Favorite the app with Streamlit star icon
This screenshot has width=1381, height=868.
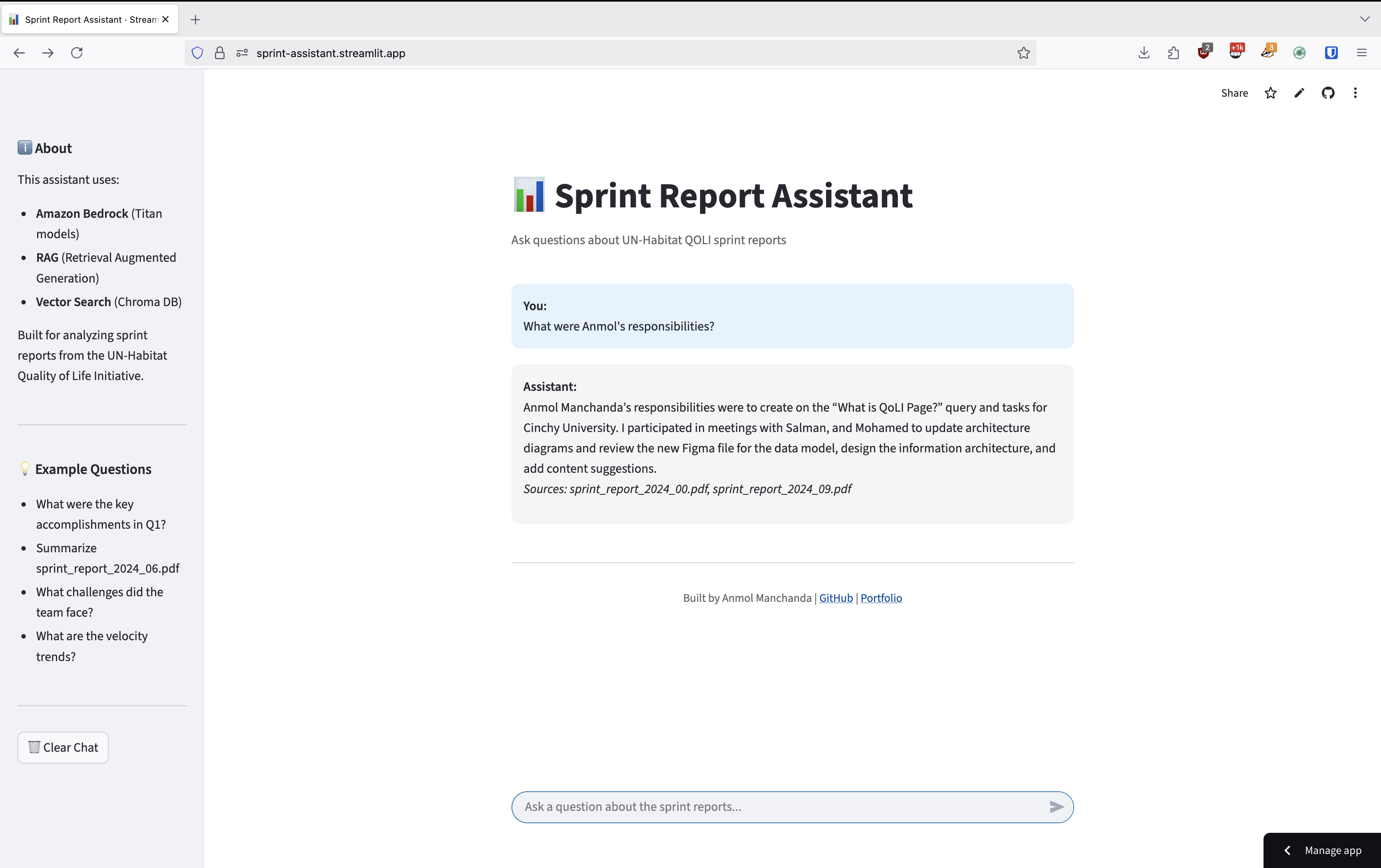(x=1270, y=93)
